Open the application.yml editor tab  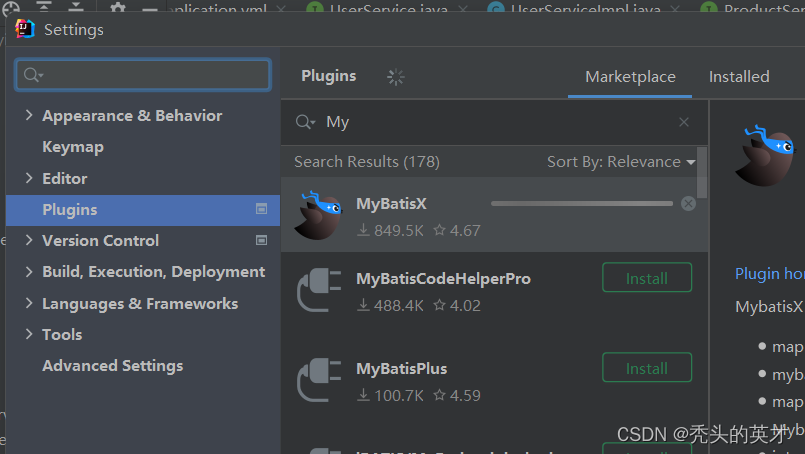point(226,7)
